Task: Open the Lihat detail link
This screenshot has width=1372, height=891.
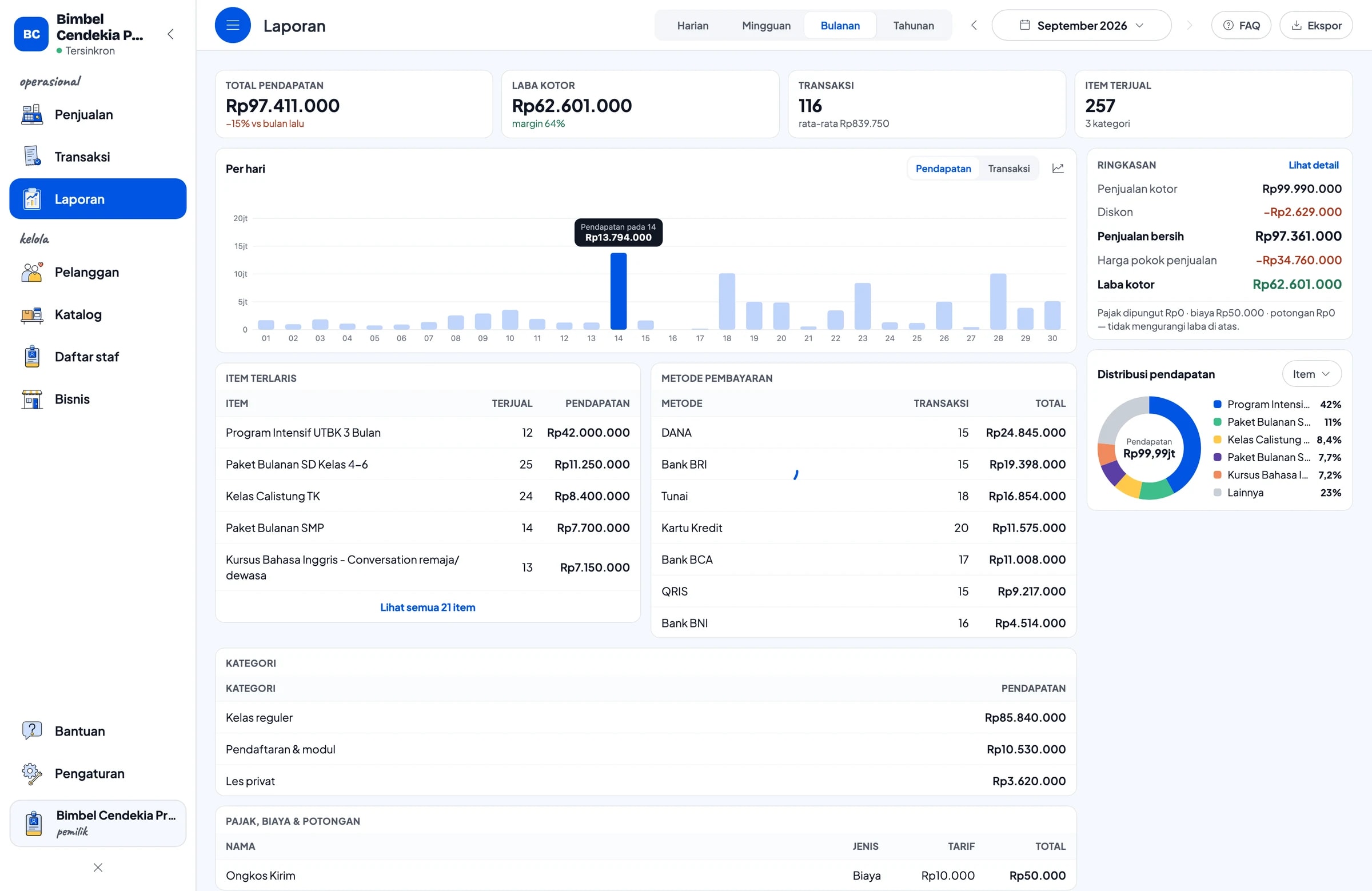Action: click(1313, 165)
